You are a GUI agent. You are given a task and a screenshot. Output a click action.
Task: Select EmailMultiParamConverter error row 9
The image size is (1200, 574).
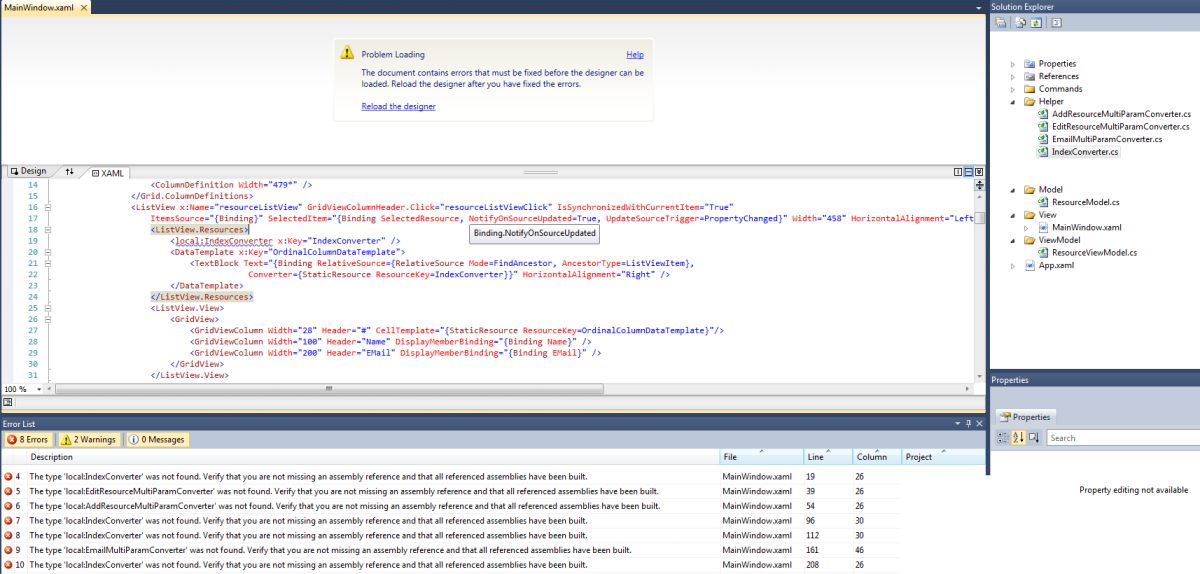450,550
